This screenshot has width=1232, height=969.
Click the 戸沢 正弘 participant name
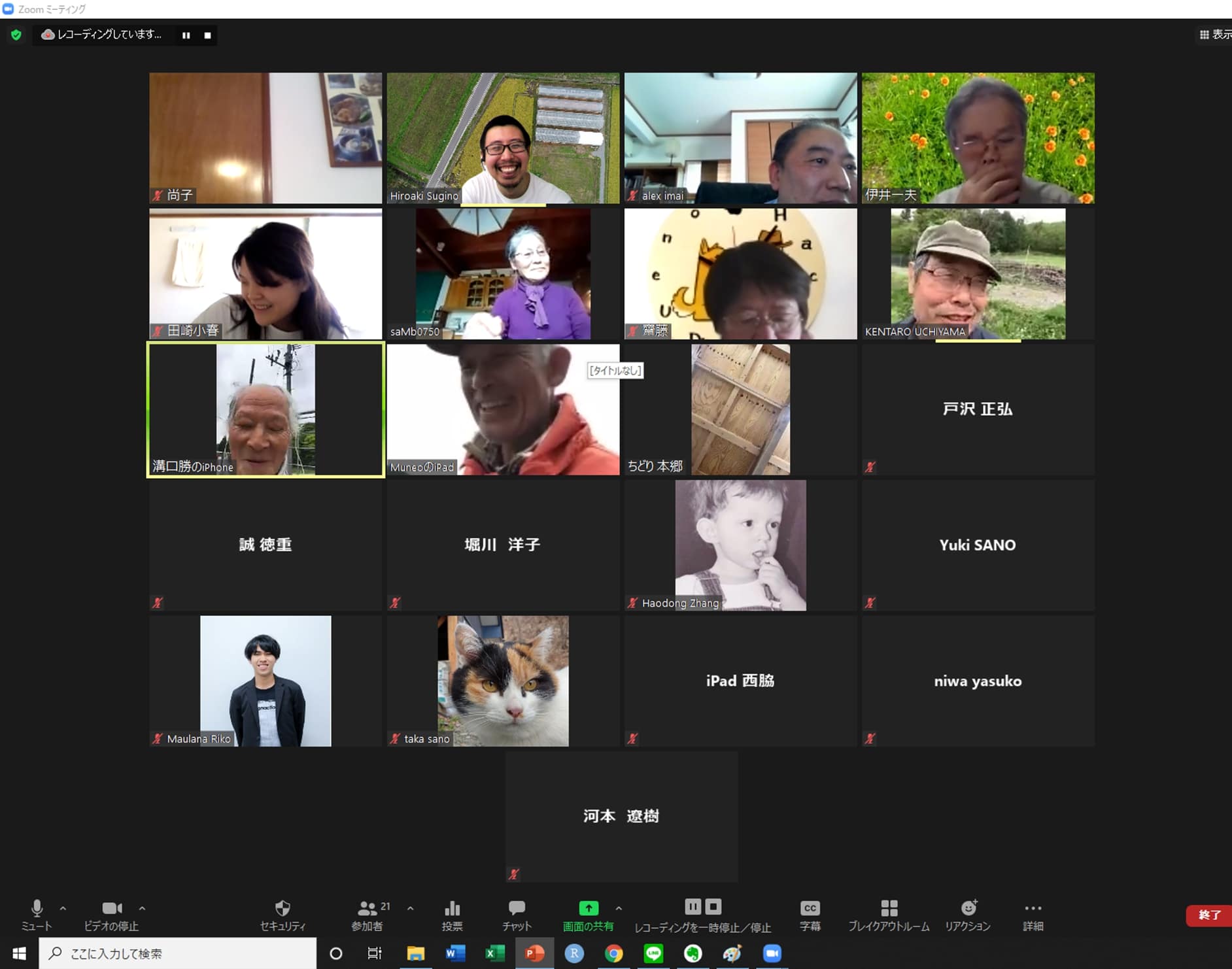(x=978, y=409)
